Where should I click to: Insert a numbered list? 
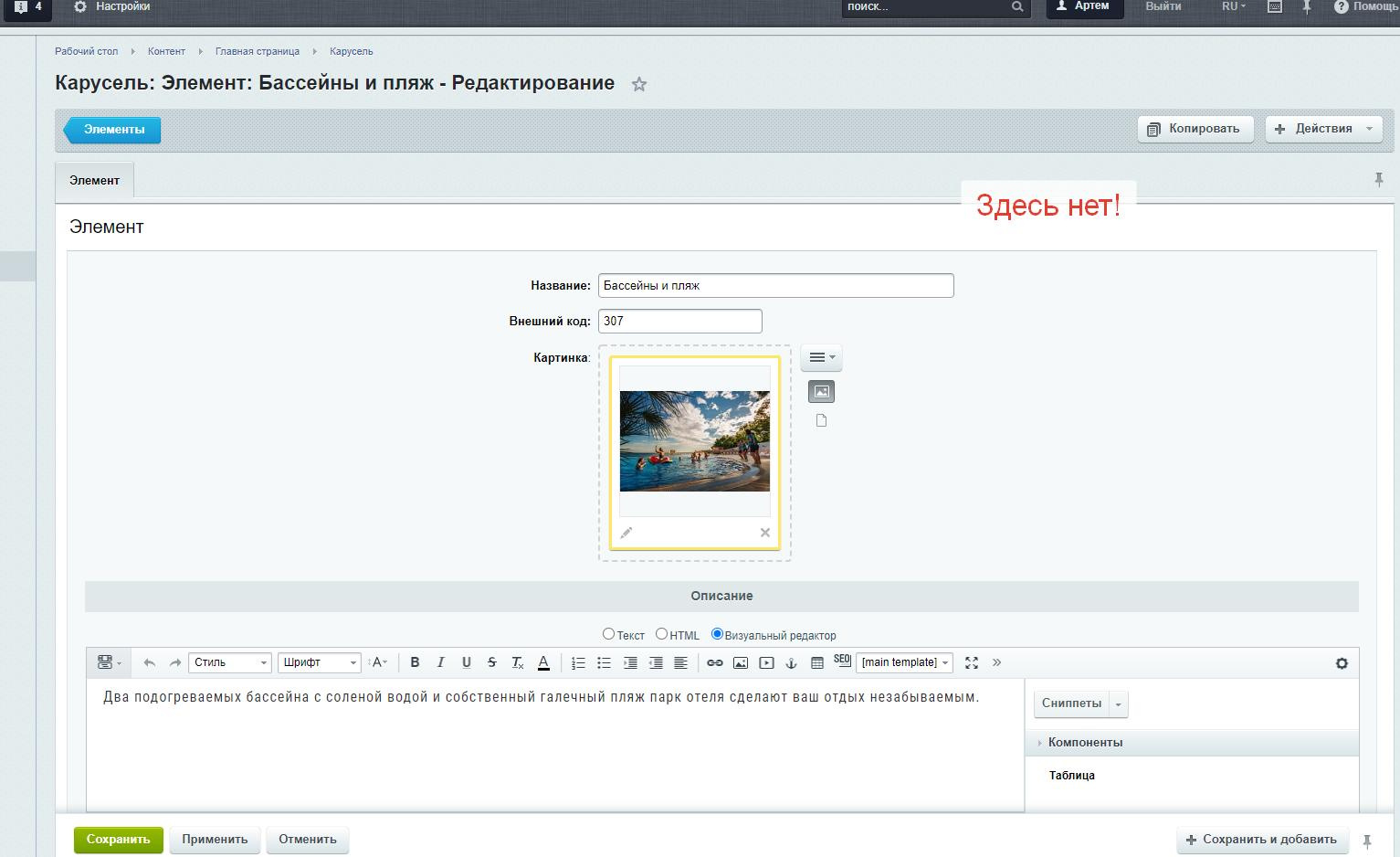578,662
